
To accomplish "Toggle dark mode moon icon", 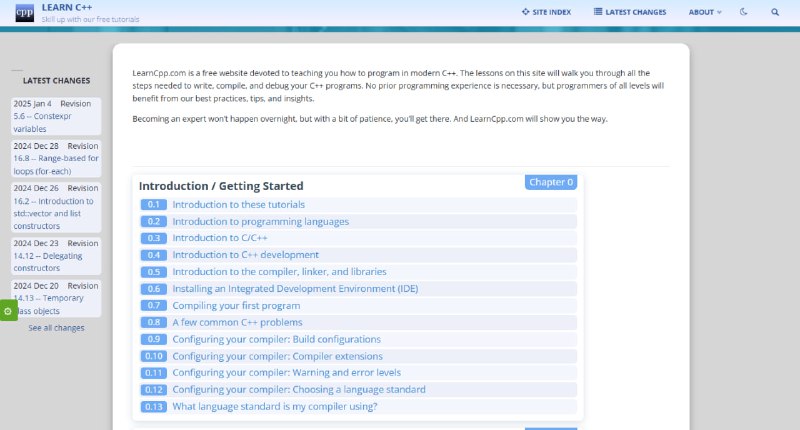I will pyautogui.click(x=743, y=12).
